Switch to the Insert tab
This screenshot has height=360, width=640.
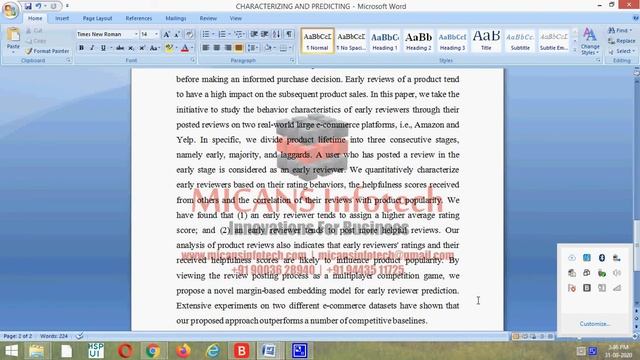62,18
